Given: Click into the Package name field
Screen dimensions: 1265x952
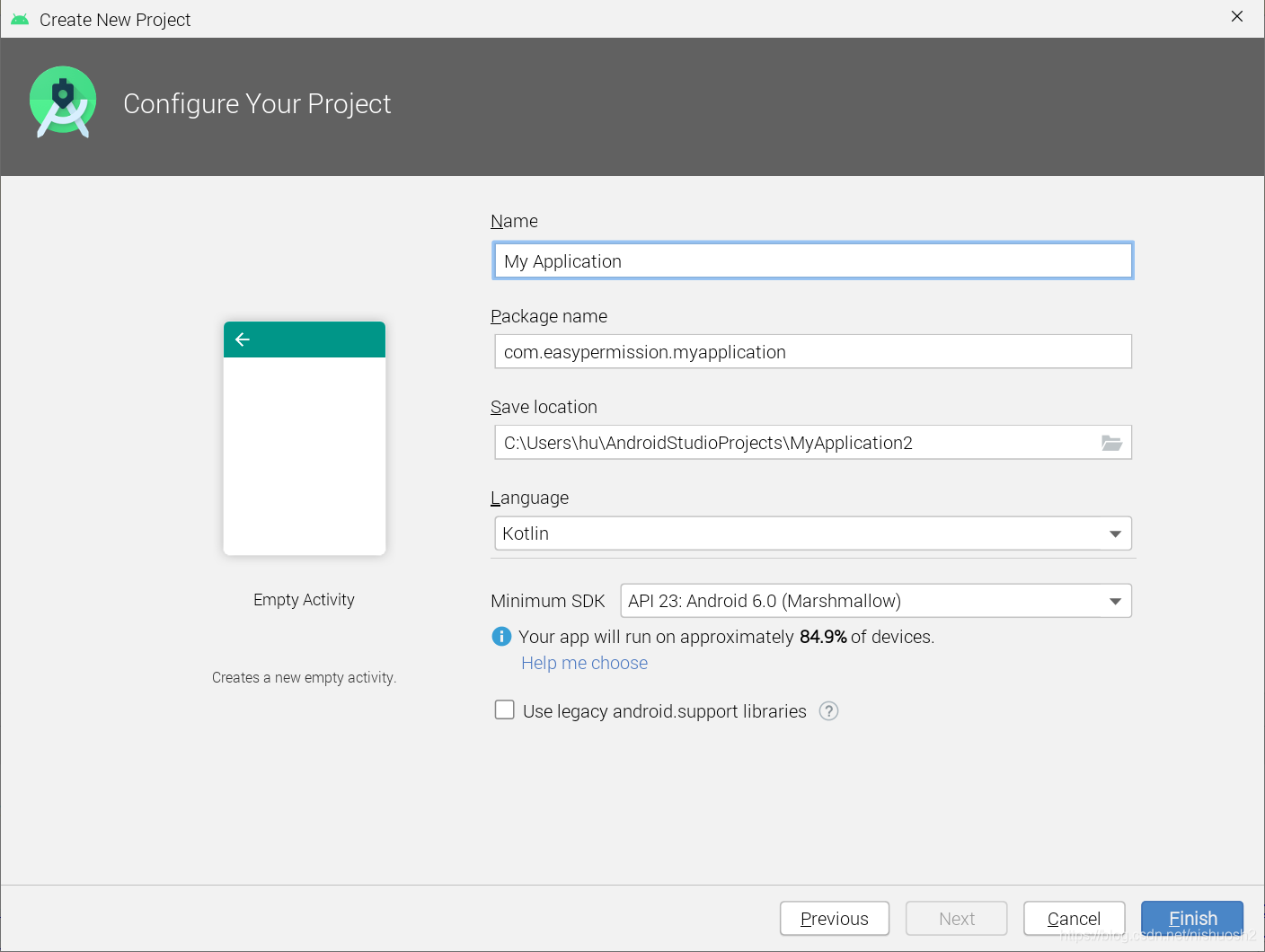Looking at the screenshot, I should [x=813, y=352].
